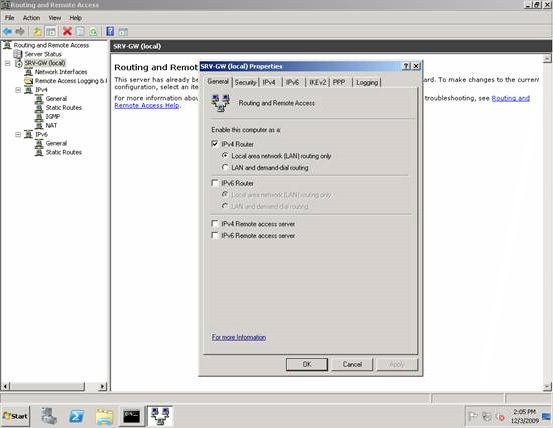This screenshot has height=428, width=553.
Task: Enable IPv6 Remote access server checkbox
Action: pos(214,235)
